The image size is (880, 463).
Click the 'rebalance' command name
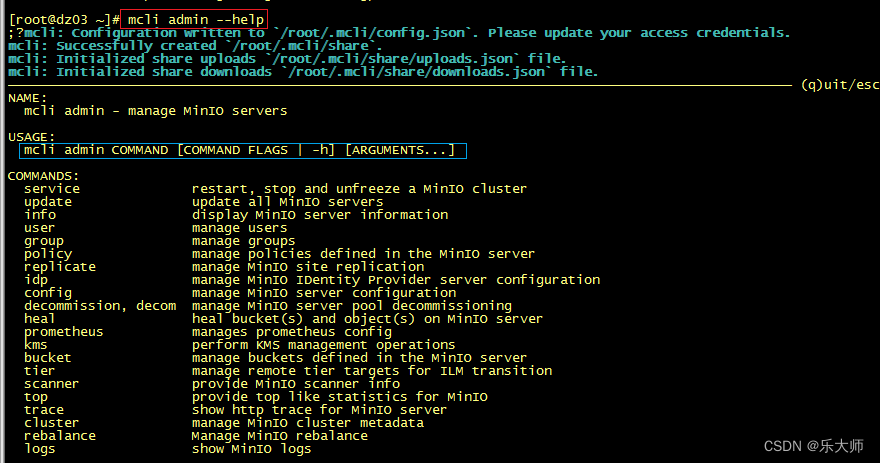(59, 436)
